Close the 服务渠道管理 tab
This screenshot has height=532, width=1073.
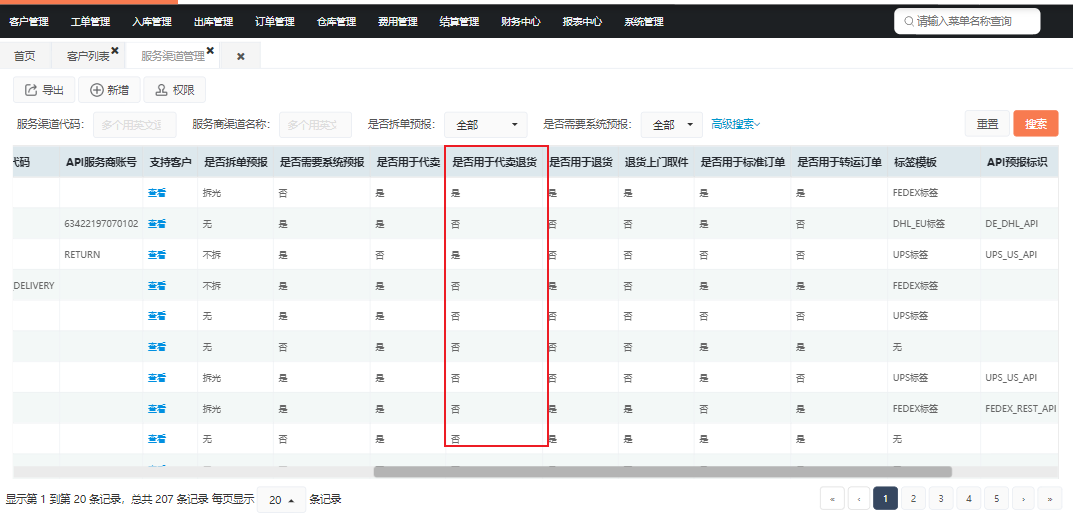click(x=210, y=51)
